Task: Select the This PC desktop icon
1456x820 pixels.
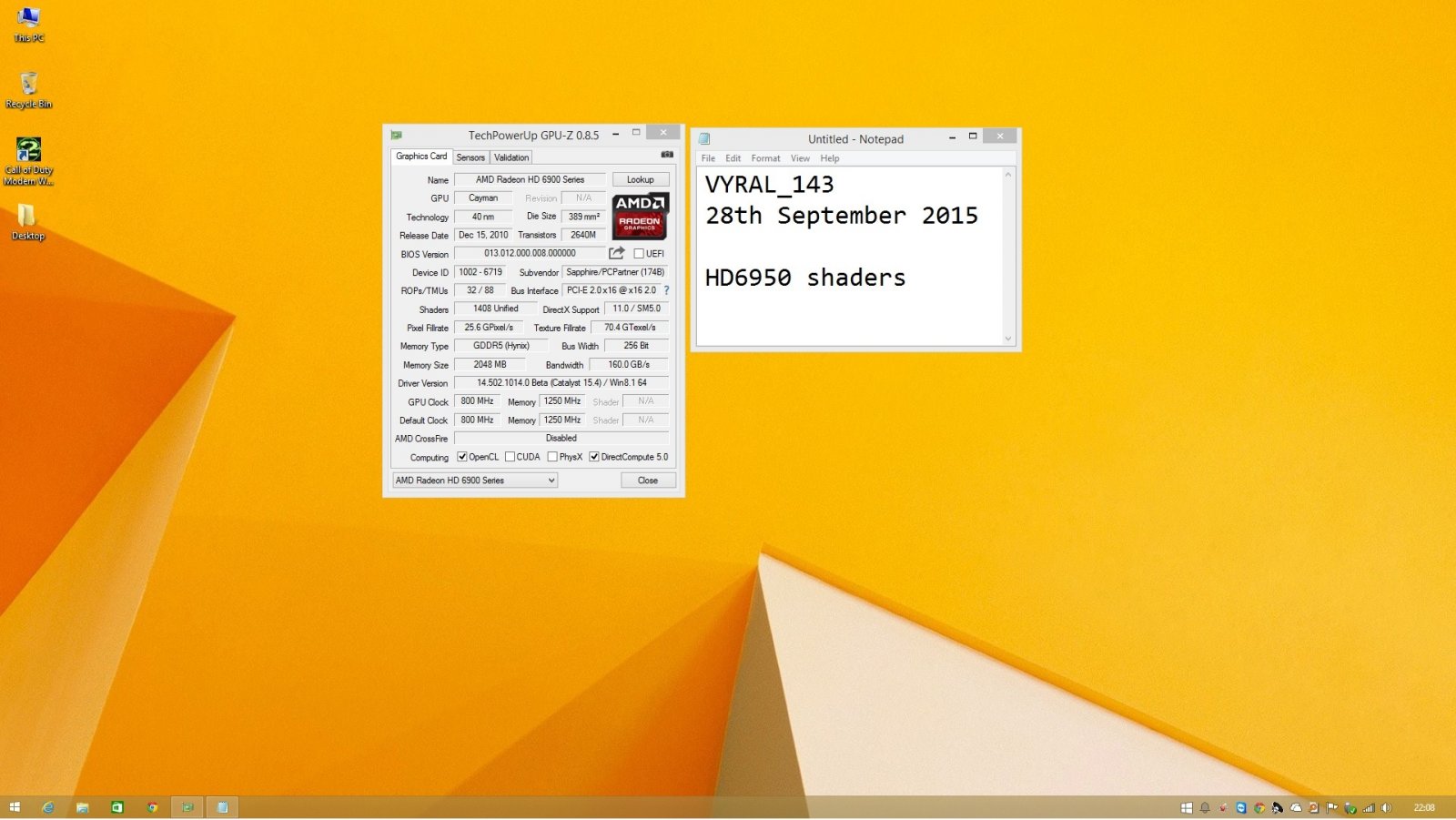Action: (x=28, y=25)
